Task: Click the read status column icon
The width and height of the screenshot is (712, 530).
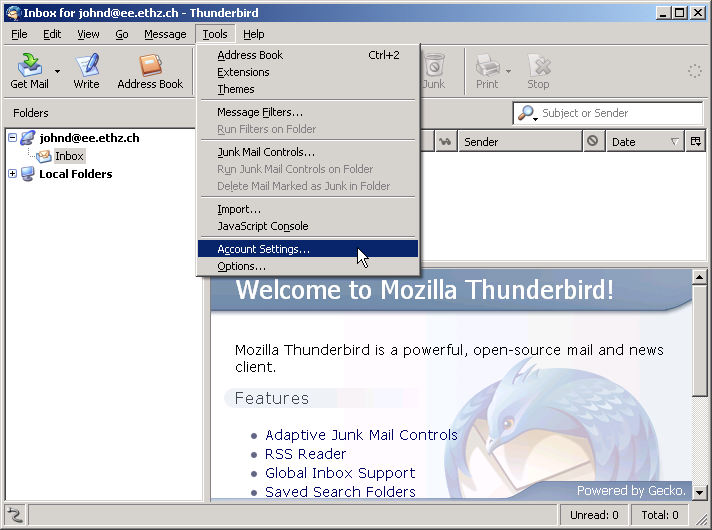Action: 445,142
